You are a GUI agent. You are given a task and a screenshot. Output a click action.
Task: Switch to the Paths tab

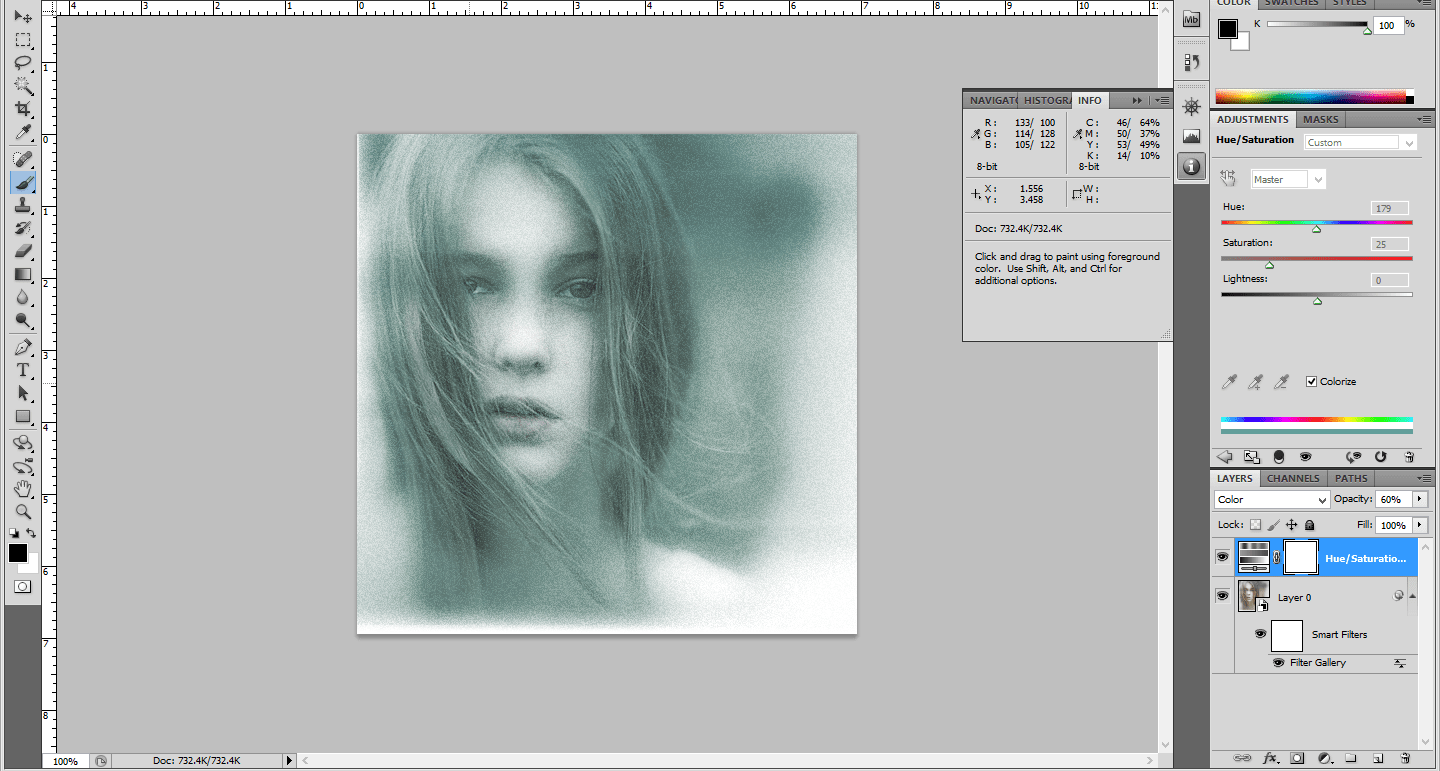(x=1351, y=478)
